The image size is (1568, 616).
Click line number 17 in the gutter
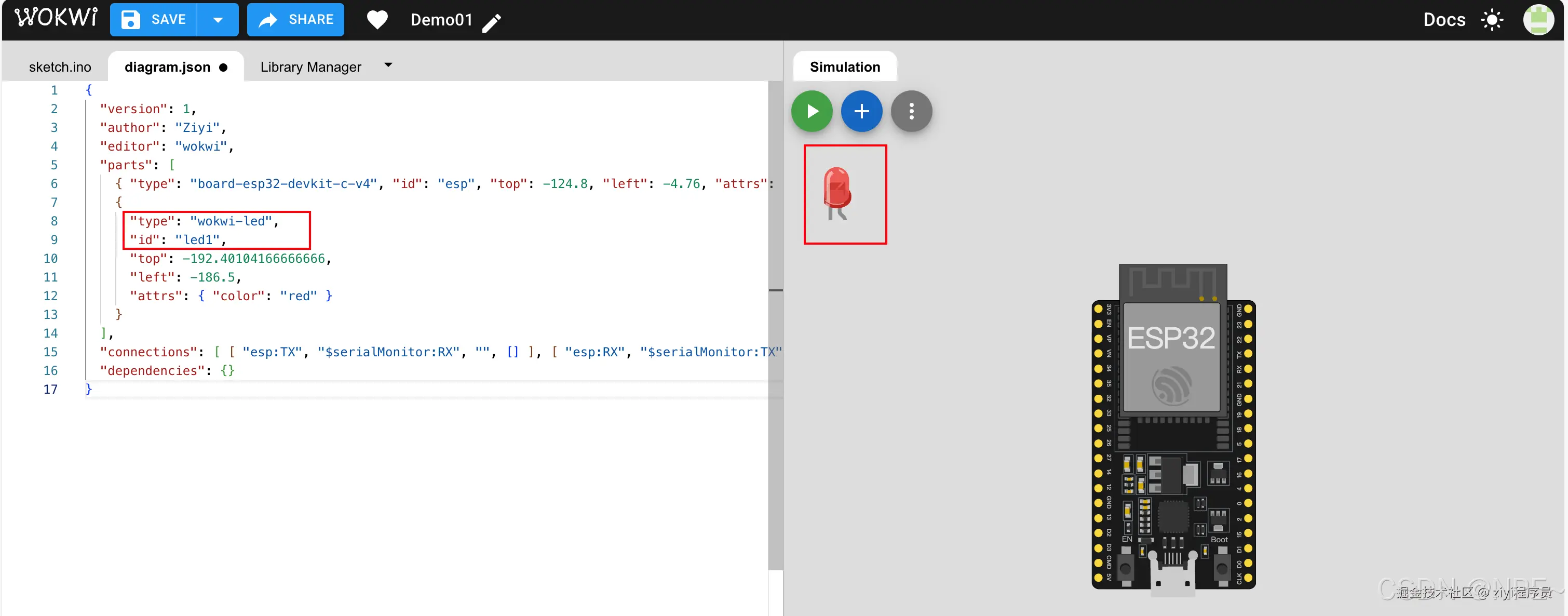tap(50, 390)
